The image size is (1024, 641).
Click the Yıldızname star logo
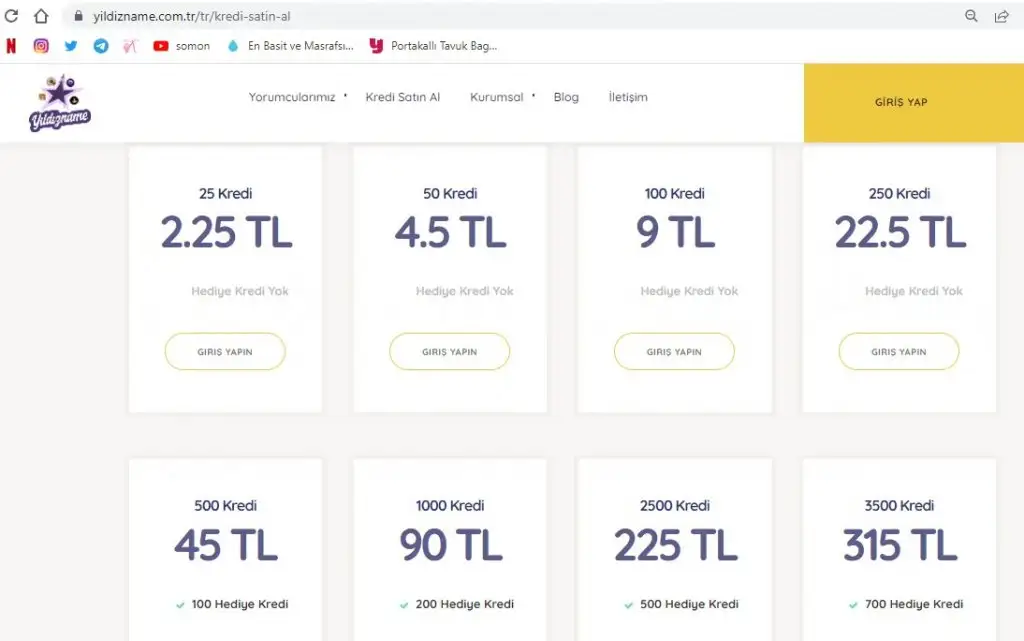point(60,104)
